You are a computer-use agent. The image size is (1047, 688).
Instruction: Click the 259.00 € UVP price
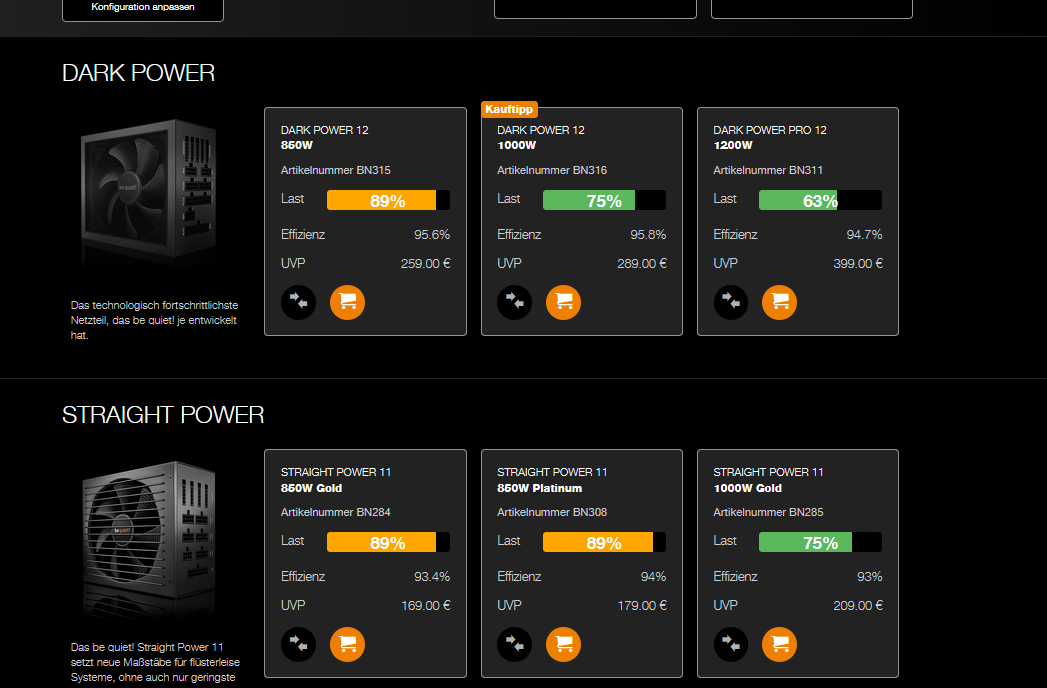click(x=425, y=264)
